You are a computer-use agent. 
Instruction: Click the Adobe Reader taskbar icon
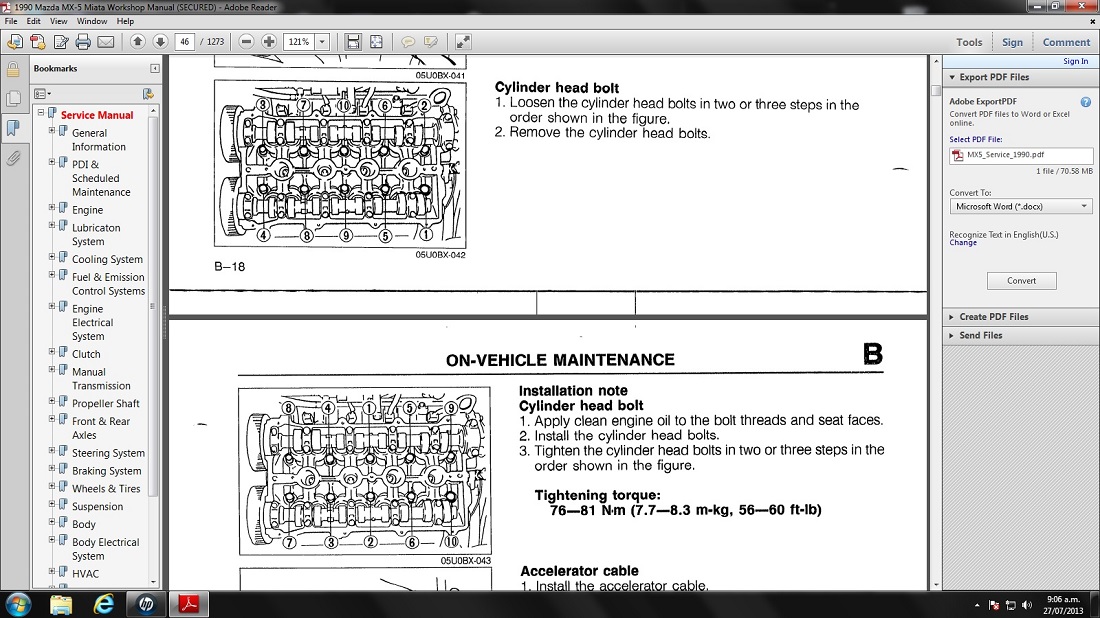pos(188,604)
